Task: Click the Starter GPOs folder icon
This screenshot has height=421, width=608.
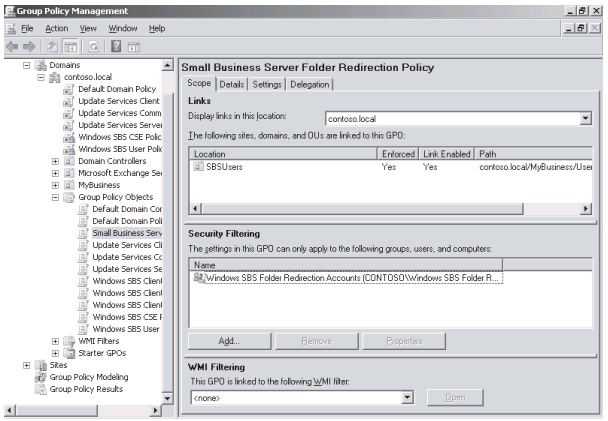Action: 69,353
